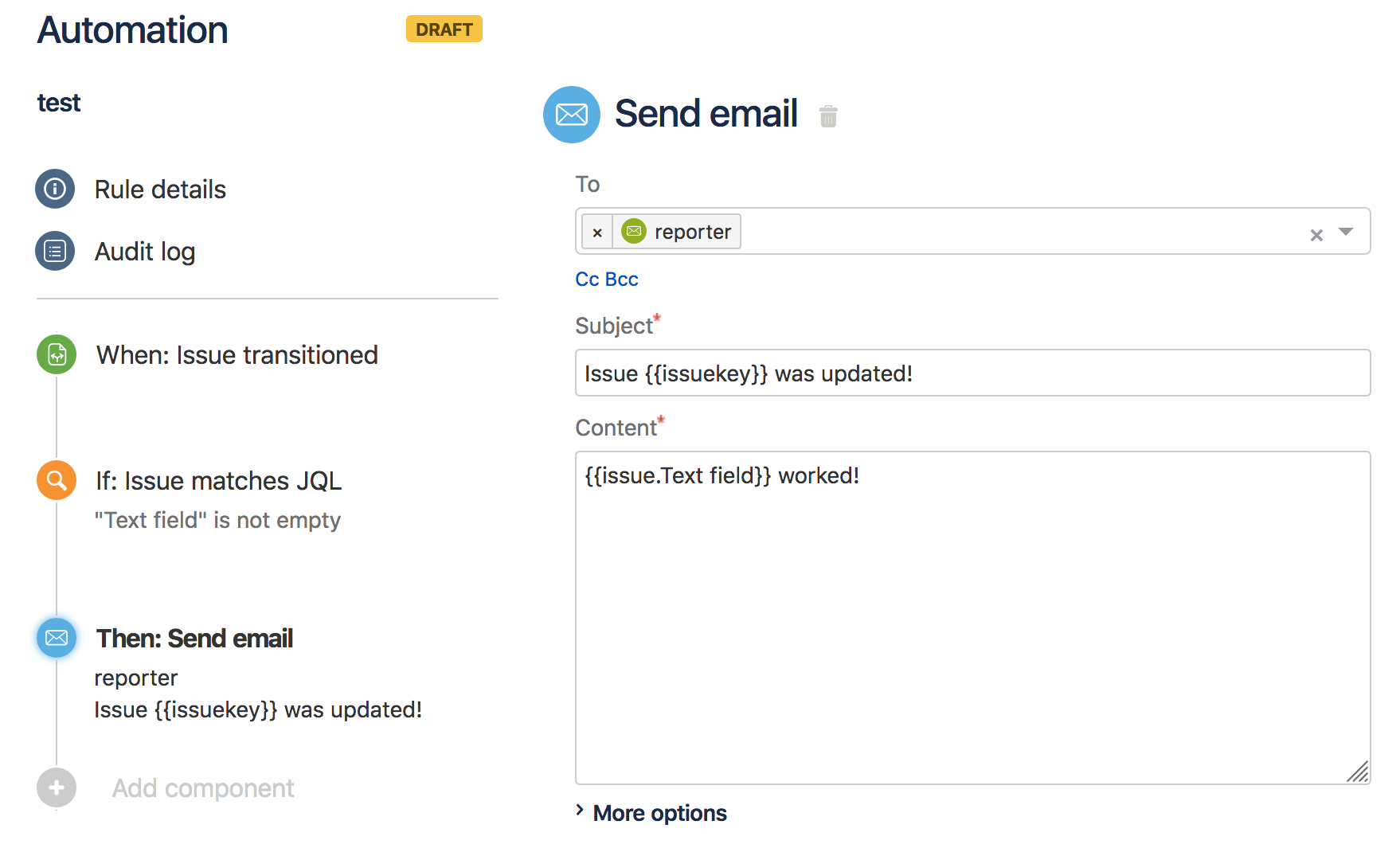Click inside the Subject input field

click(x=972, y=373)
